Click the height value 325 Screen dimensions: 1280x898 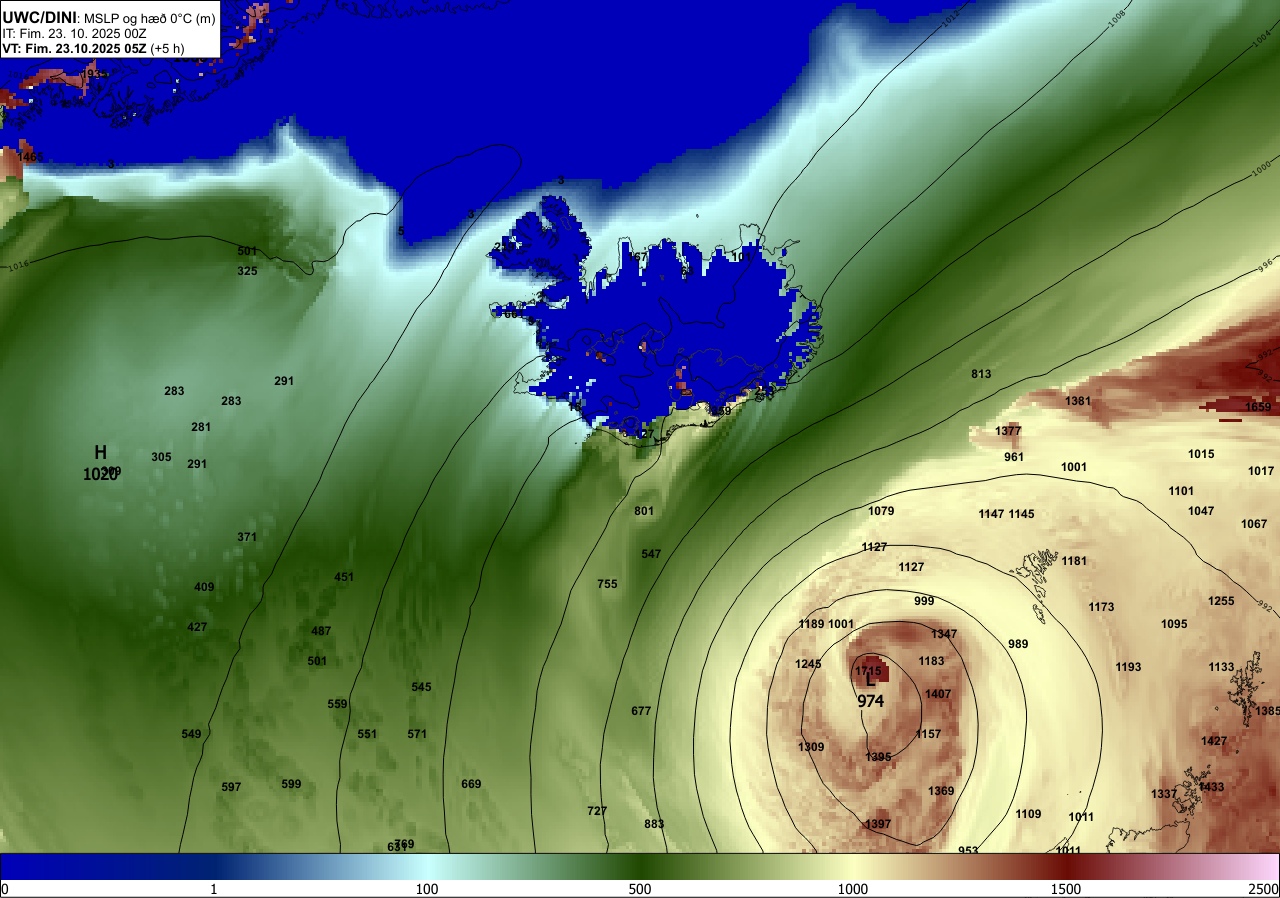click(247, 271)
